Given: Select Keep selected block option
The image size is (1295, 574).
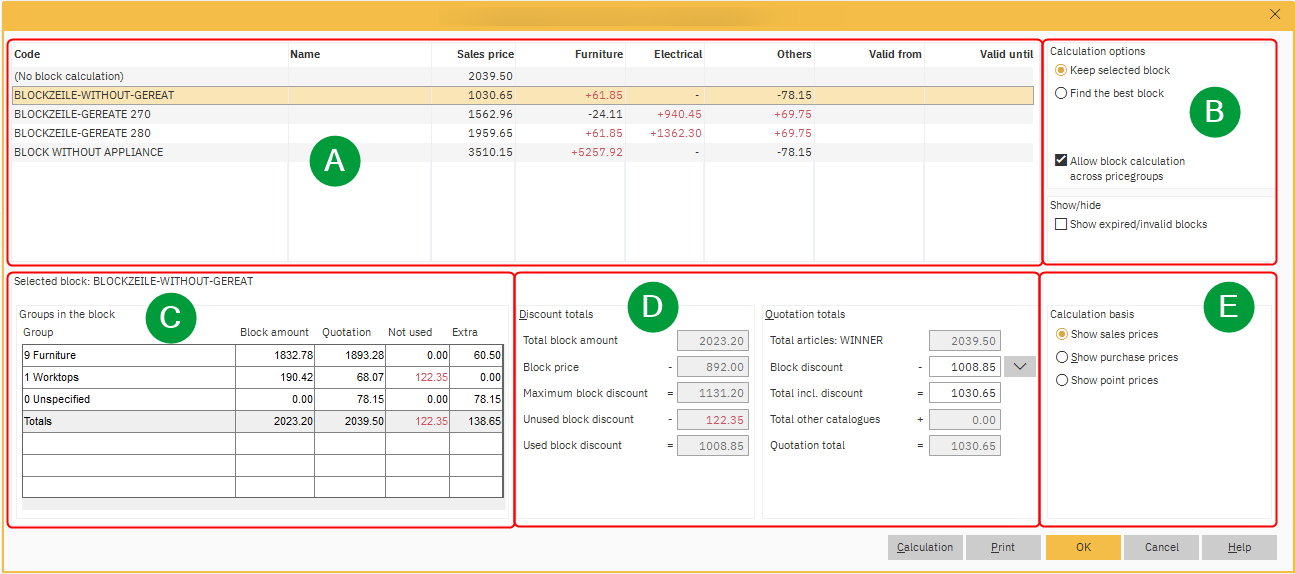Looking at the screenshot, I should [1062, 71].
